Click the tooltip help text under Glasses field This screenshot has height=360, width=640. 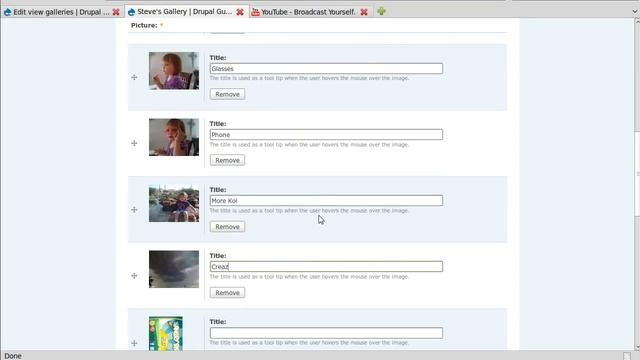[309, 78]
